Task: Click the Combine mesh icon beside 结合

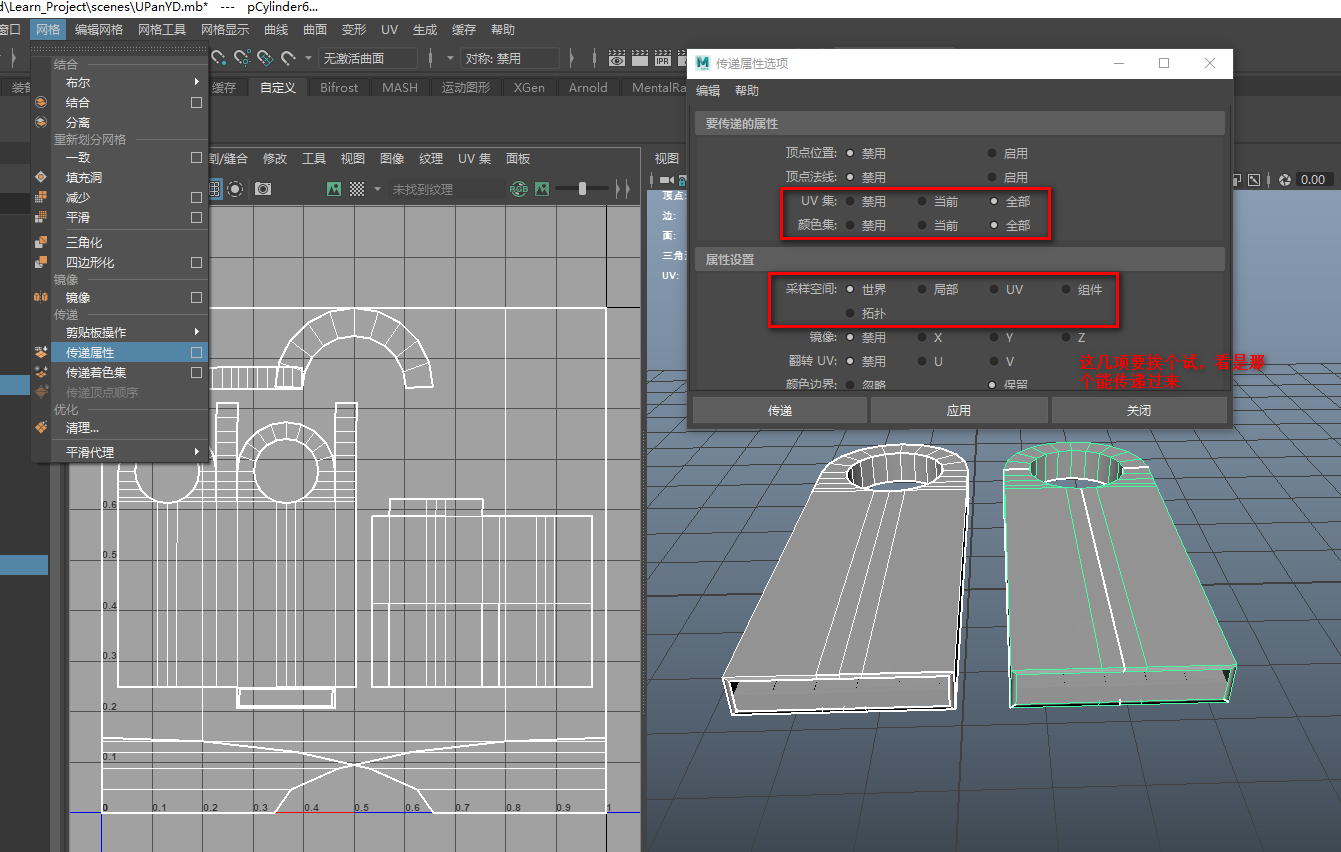Action: 41,102
